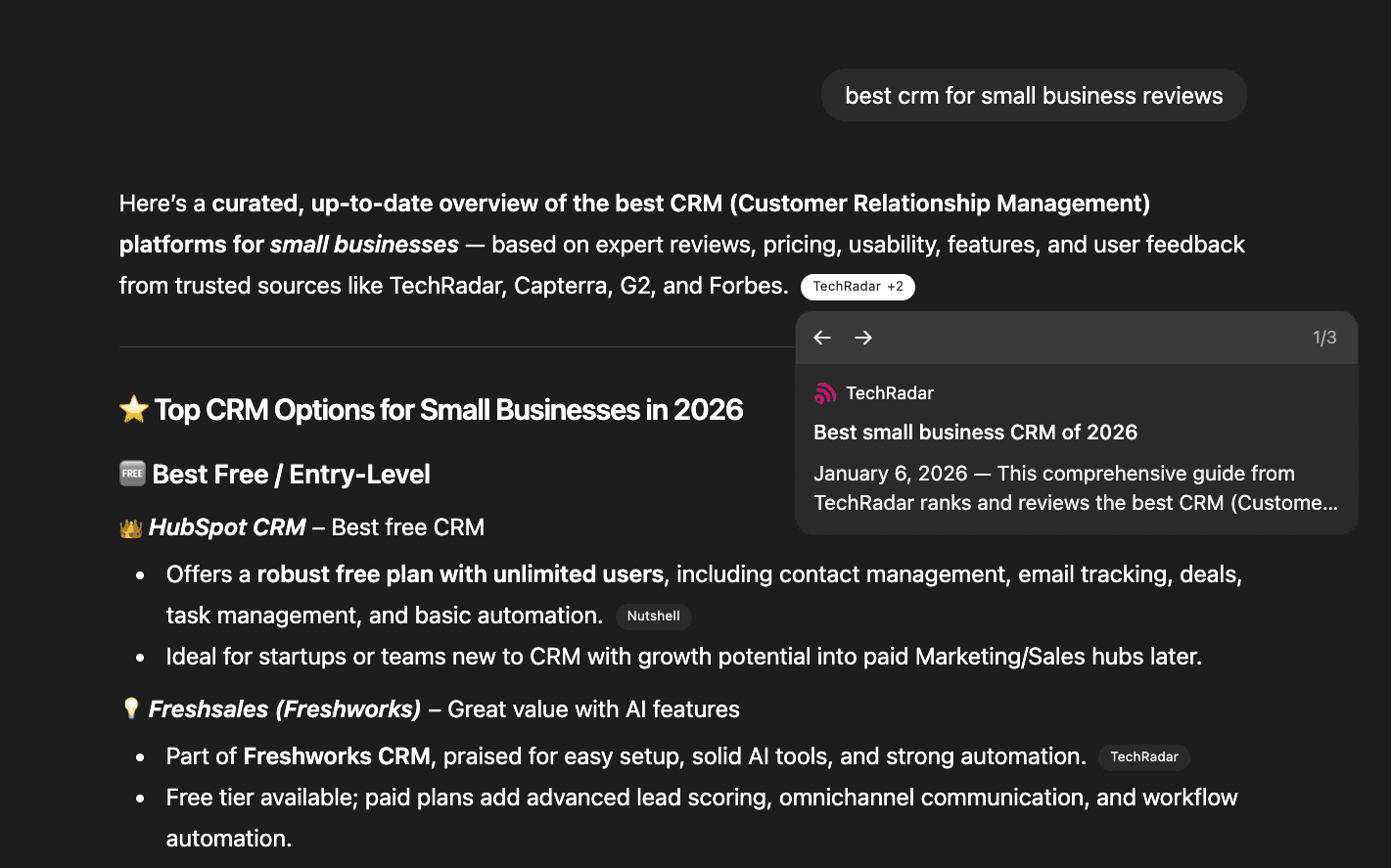Viewport: 1391px width, 868px height.
Task: Click the TechRadar source name in popup
Action: pyautogui.click(x=889, y=393)
